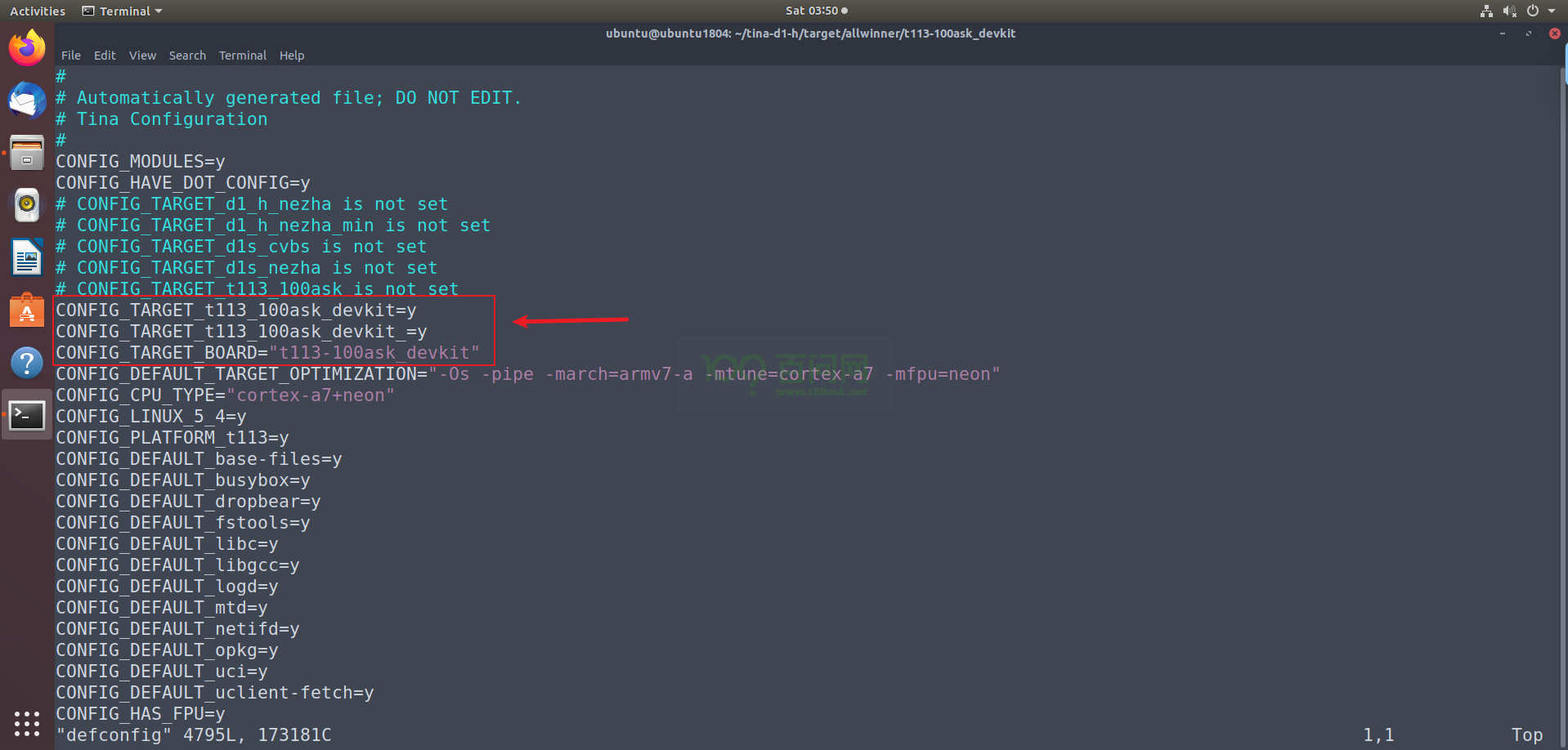Open Ubuntu Software from the dock
1568x750 pixels.
27,310
